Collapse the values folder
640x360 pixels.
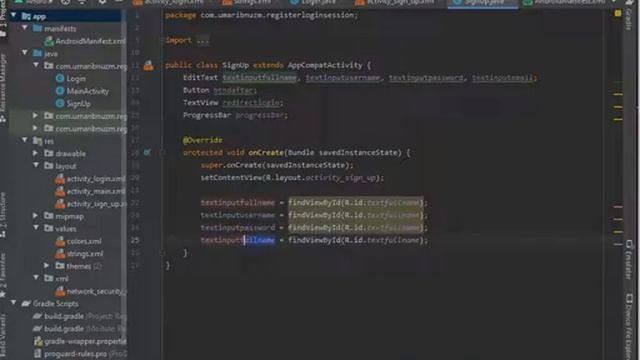[36, 228]
